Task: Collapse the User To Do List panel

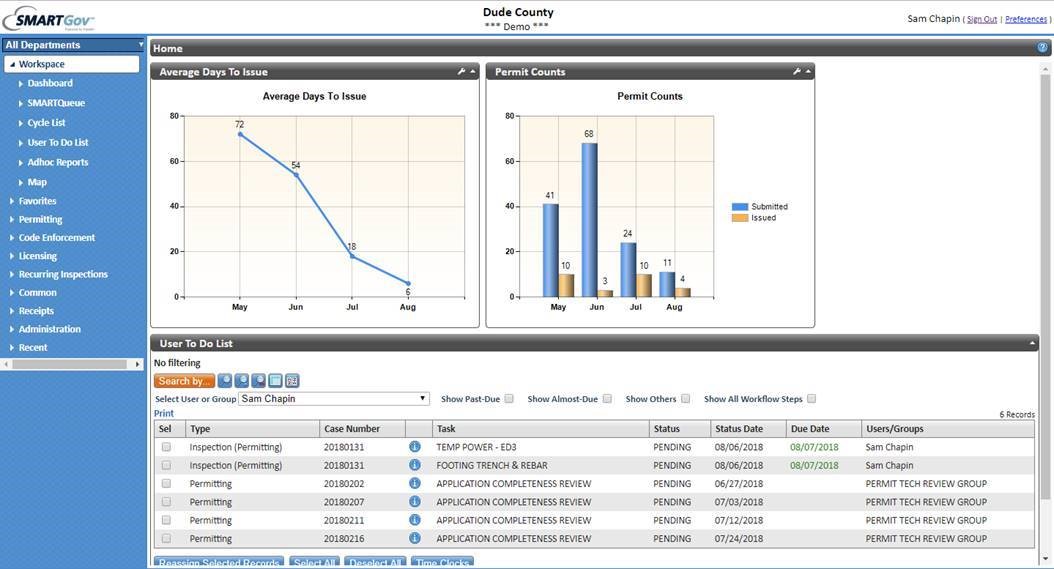Action: (1033, 344)
